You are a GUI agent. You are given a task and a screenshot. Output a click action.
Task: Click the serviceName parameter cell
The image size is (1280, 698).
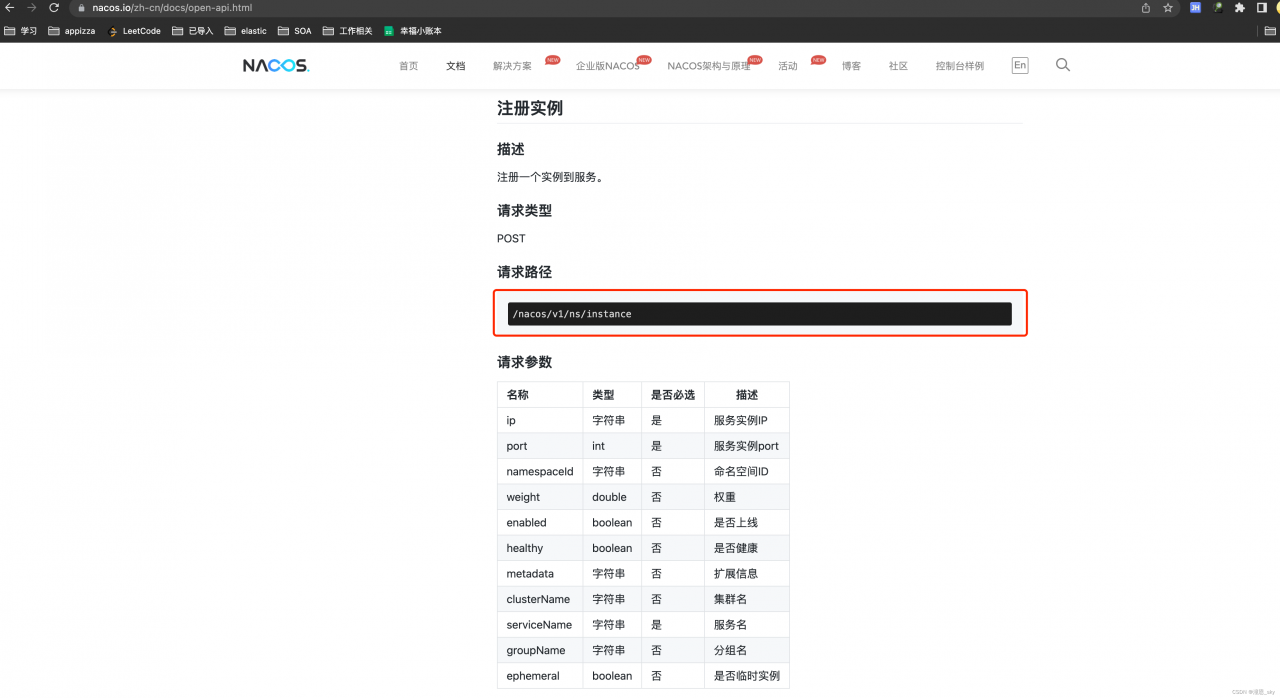(x=540, y=624)
